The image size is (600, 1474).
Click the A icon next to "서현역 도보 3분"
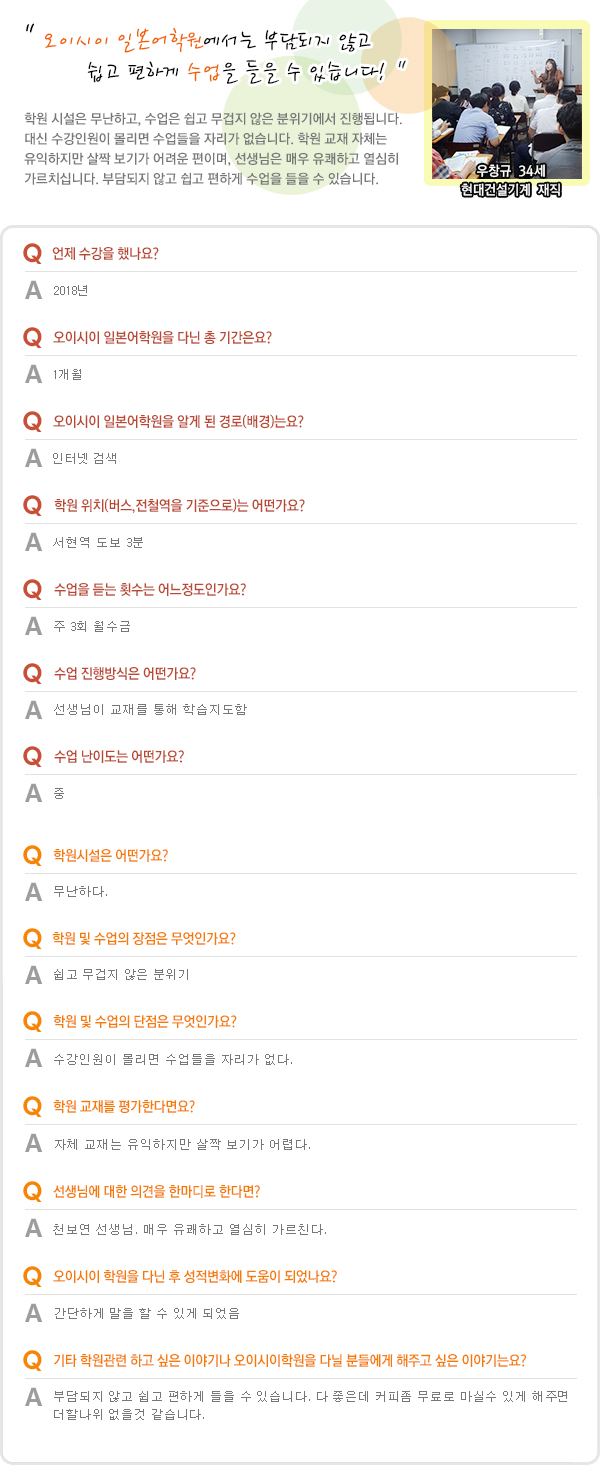(x=33, y=542)
